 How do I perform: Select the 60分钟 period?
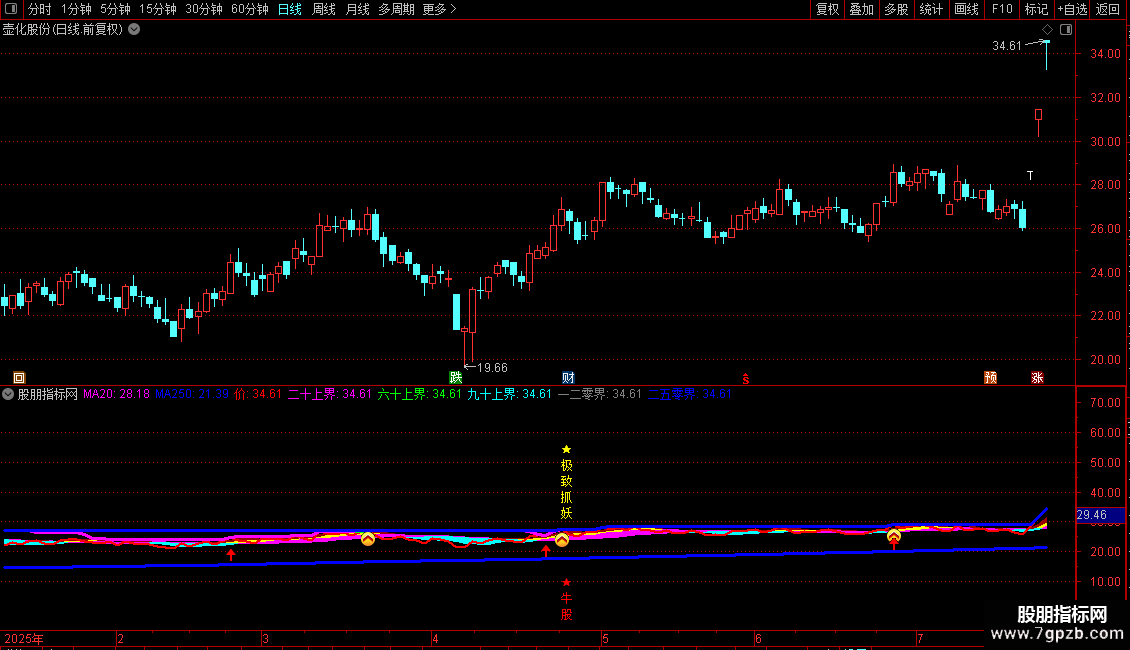(249, 9)
